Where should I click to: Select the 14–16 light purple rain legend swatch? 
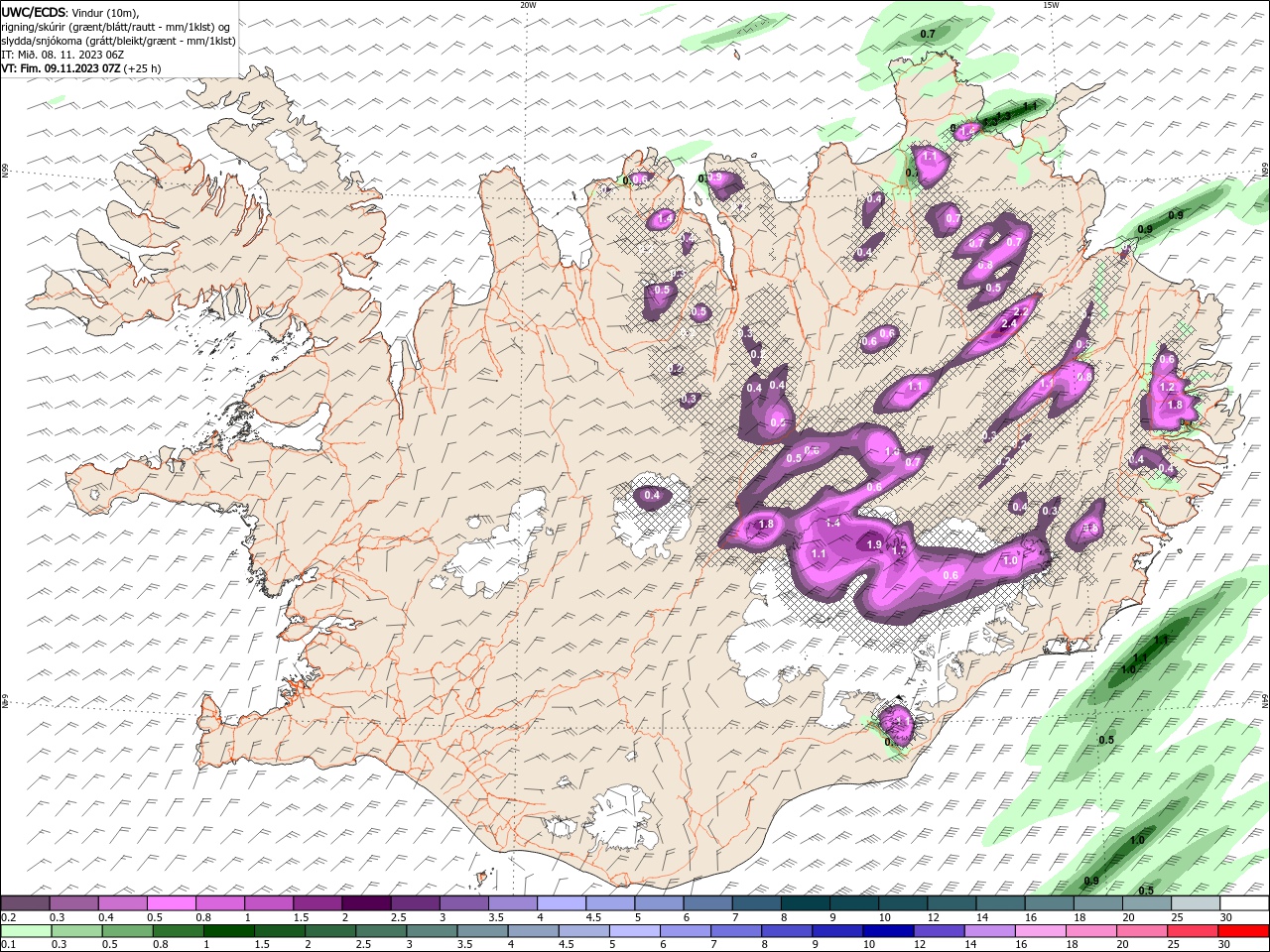(990, 931)
